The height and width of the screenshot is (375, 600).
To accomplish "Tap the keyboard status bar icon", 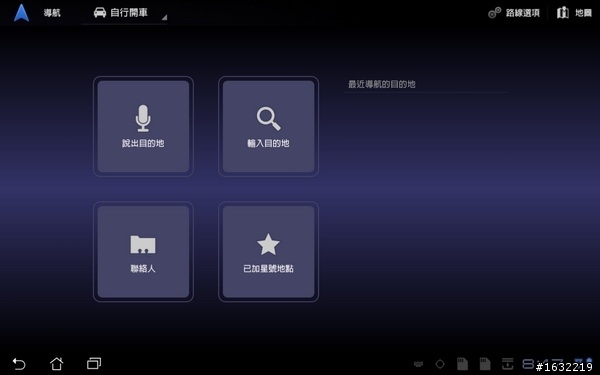I will [419, 364].
